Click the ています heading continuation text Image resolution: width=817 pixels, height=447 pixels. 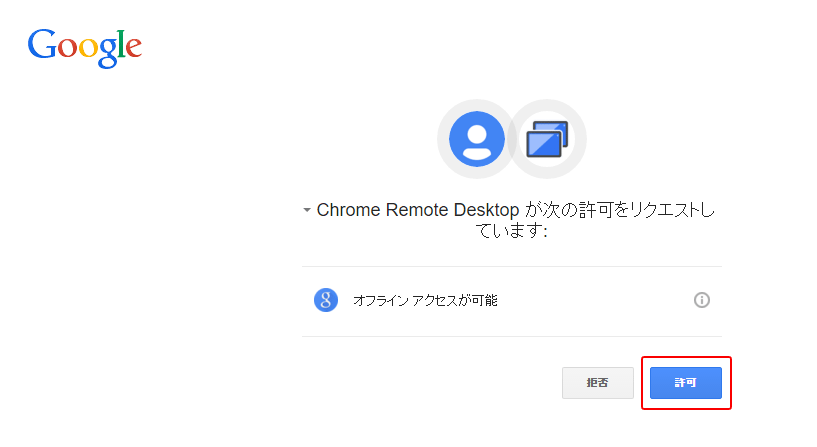click(511, 231)
